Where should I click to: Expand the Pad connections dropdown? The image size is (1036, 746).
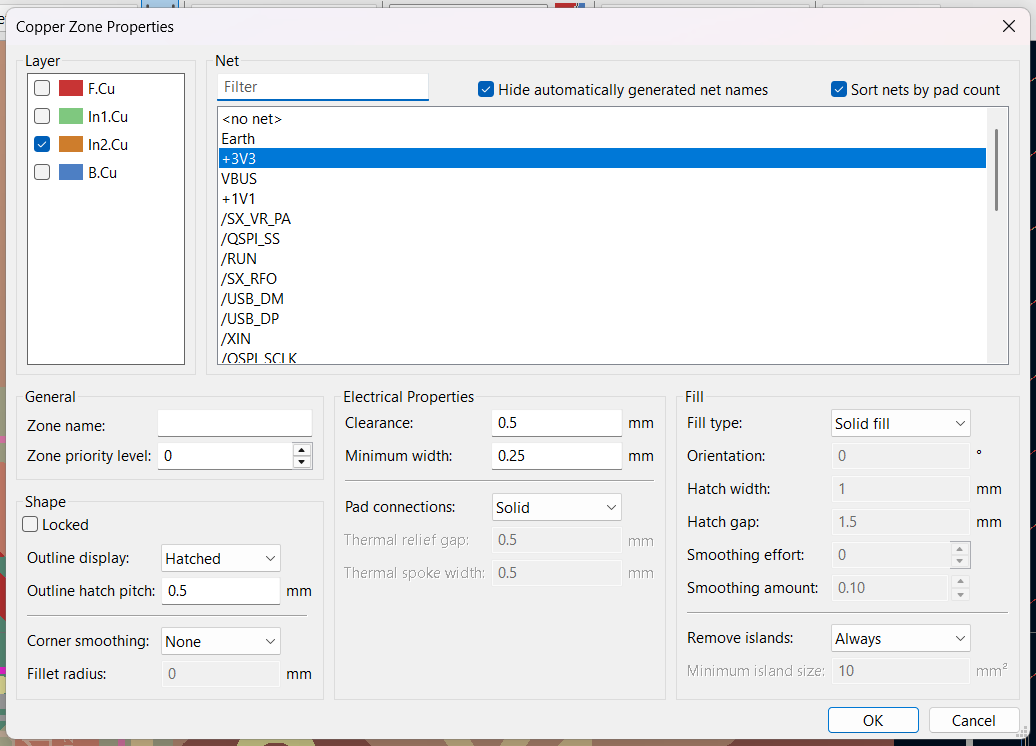pyautogui.click(x=556, y=508)
